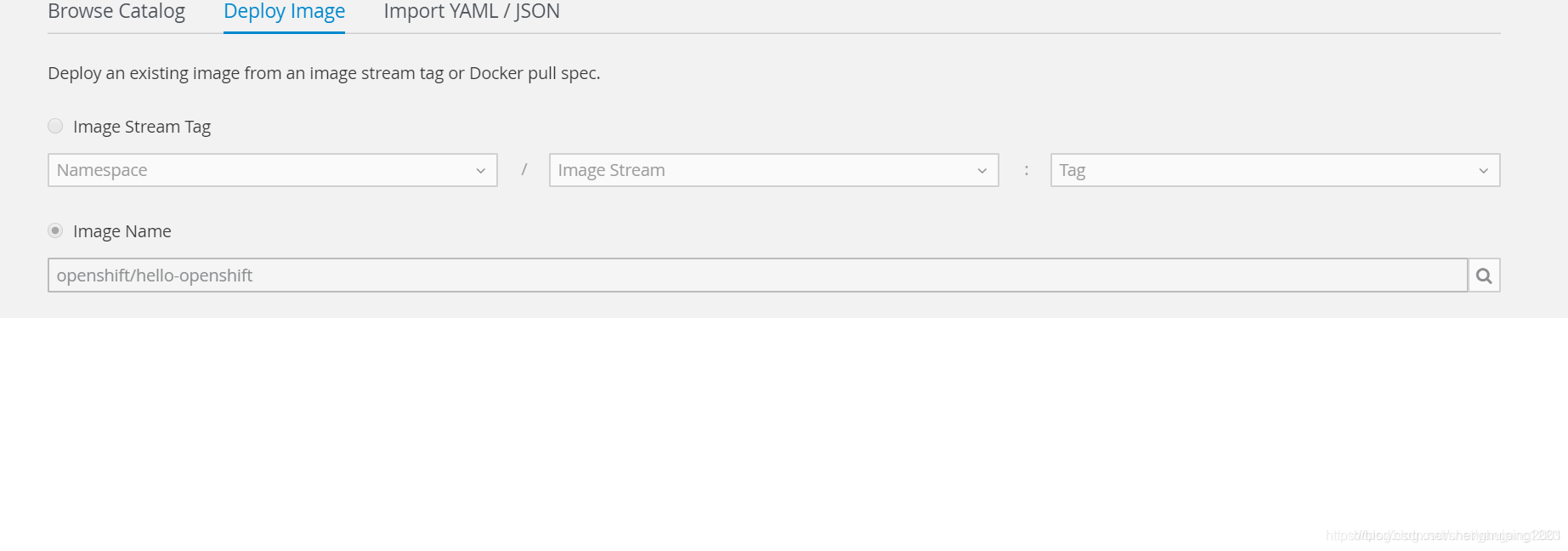Click the Image Stream chevron arrow icon
The height and width of the screenshot is (551, 1568).
click(x=982, y=171)
